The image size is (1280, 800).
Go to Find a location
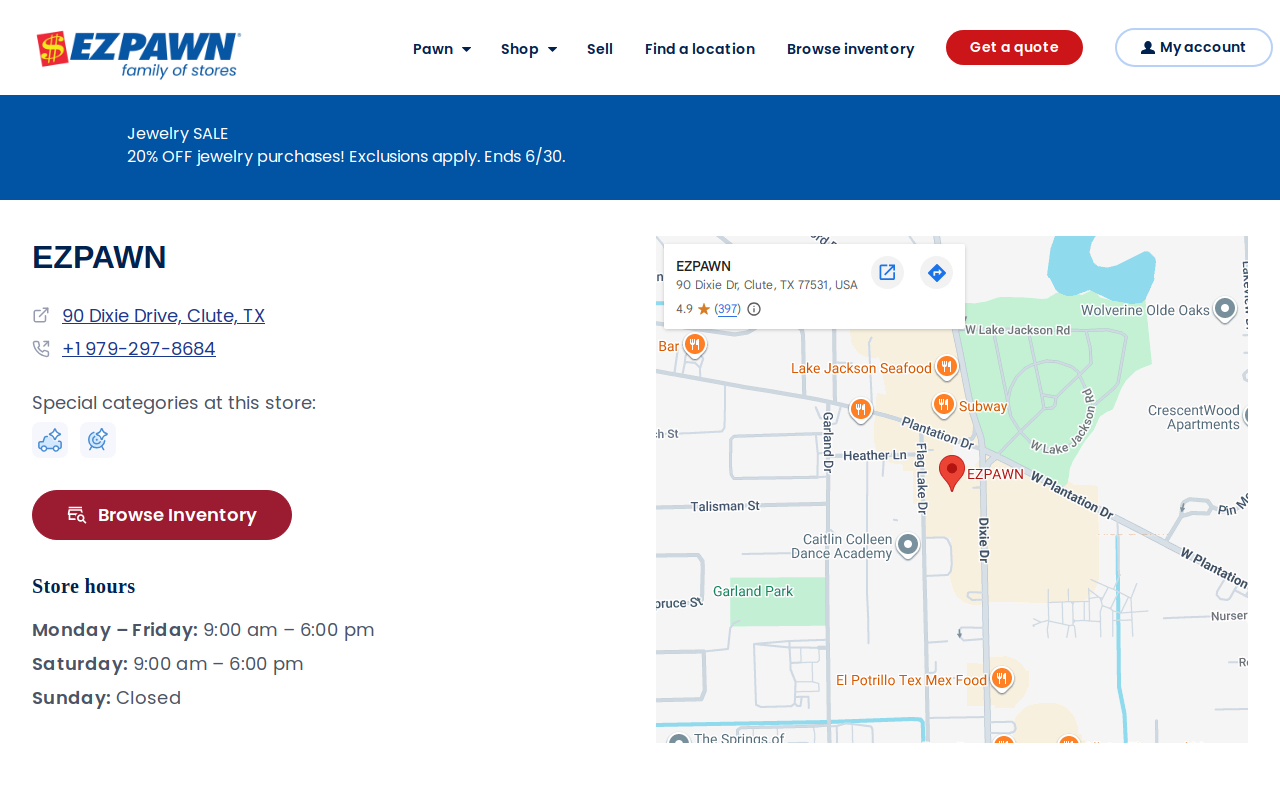click(700, 49)
